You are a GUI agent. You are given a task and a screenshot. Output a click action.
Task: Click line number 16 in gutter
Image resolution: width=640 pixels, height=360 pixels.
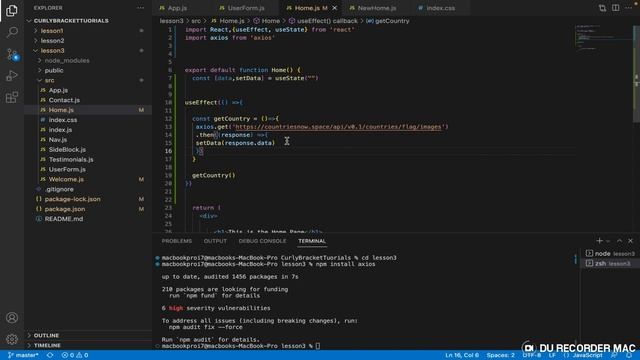click(x=168, y=151)
